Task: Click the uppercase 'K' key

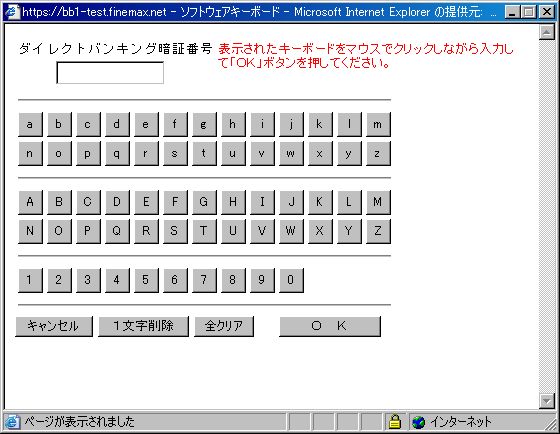Action: 320,202
